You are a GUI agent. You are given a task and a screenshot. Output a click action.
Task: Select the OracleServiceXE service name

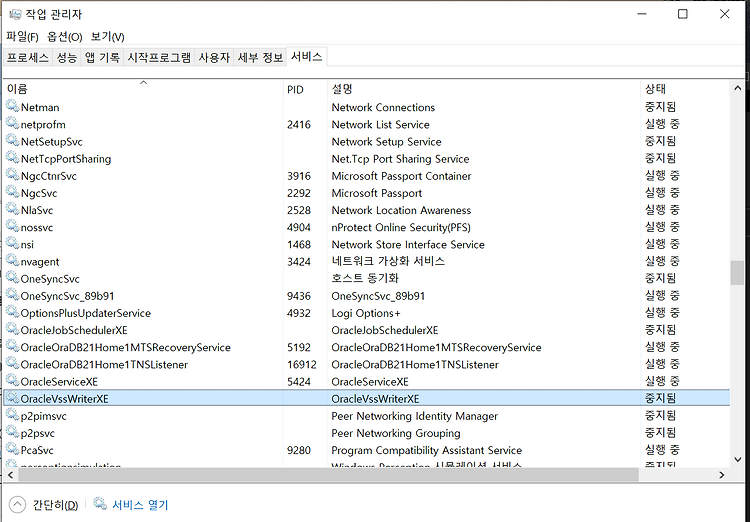[x=59, y=381]
